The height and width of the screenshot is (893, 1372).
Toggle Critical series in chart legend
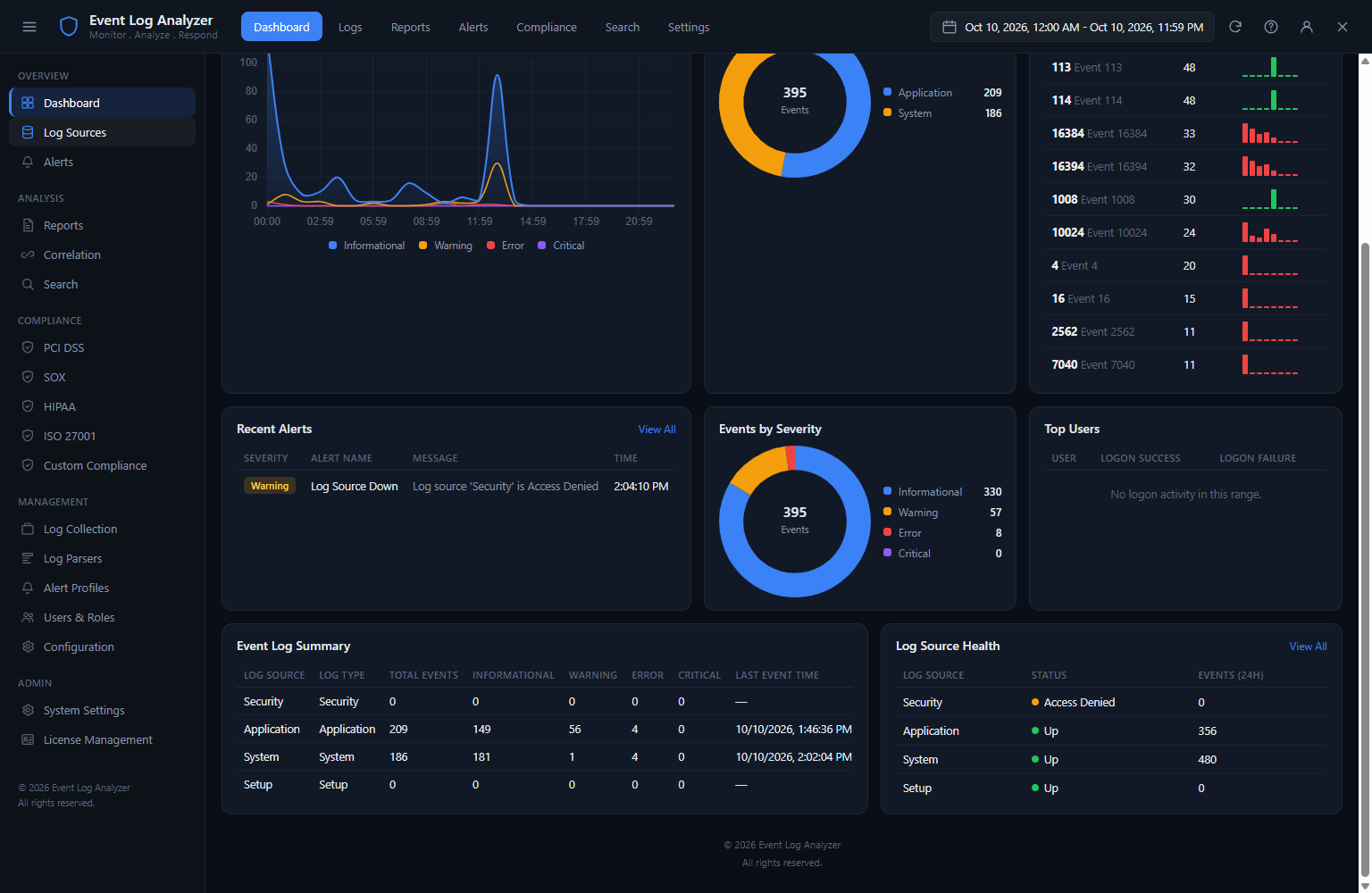tap(561, 246)
